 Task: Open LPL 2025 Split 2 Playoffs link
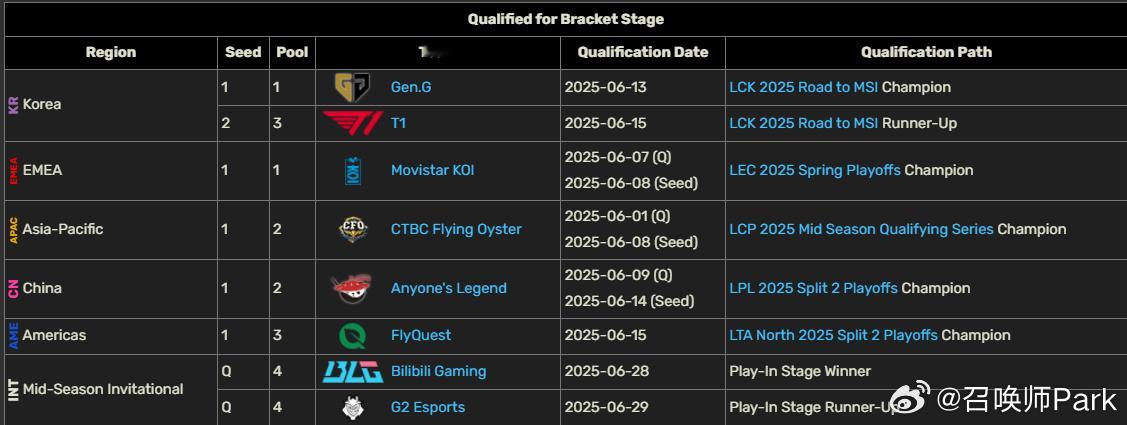(814, 288)
